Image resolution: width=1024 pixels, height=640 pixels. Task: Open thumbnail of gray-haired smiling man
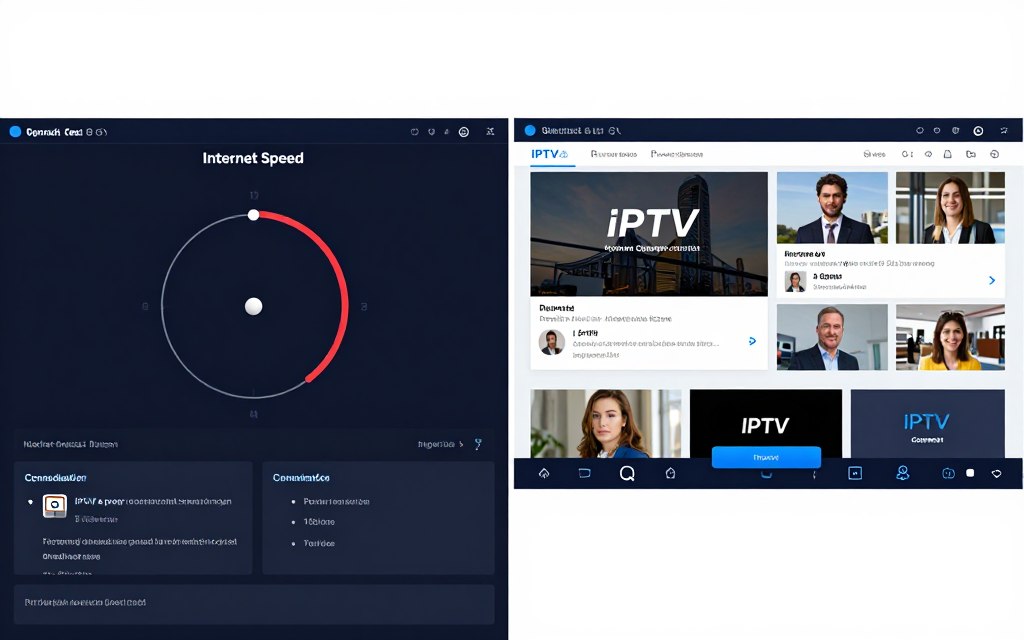coord(832,337)
